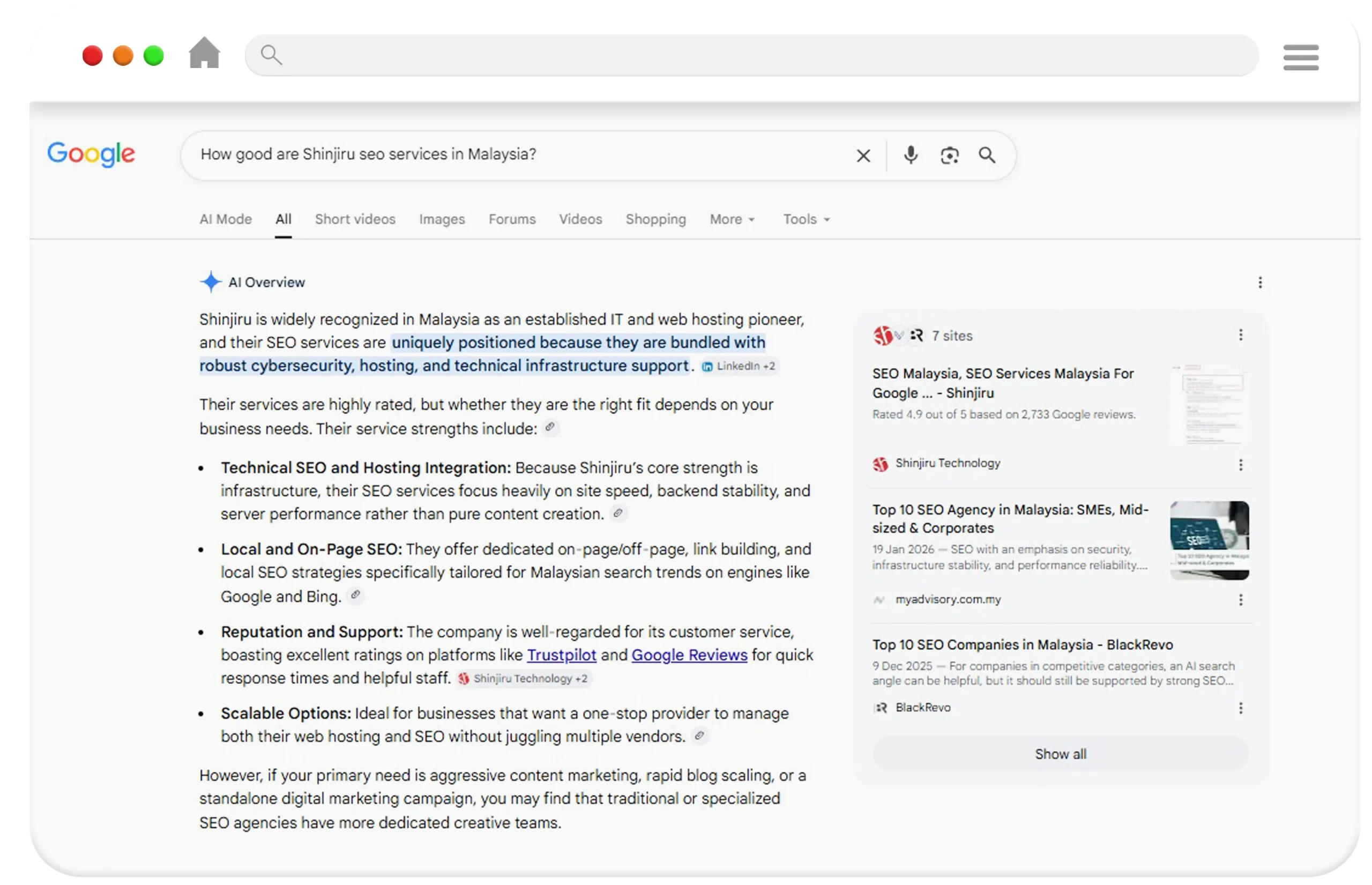The height and width of the screenshot is (885, 1372).
Task: Open the three-dot menu beside 7 sites
Action: [1241, 335]
